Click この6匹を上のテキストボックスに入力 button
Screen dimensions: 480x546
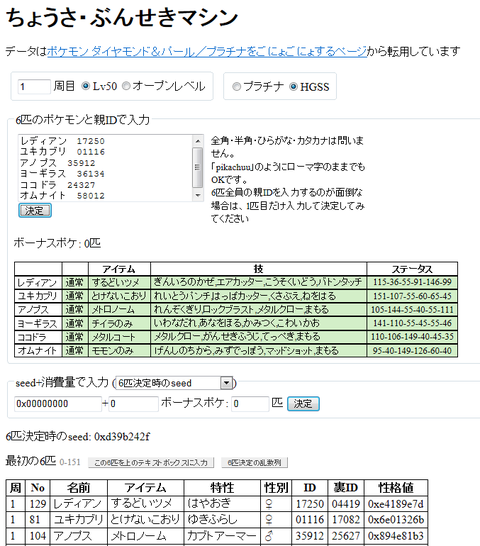(151, 462)
